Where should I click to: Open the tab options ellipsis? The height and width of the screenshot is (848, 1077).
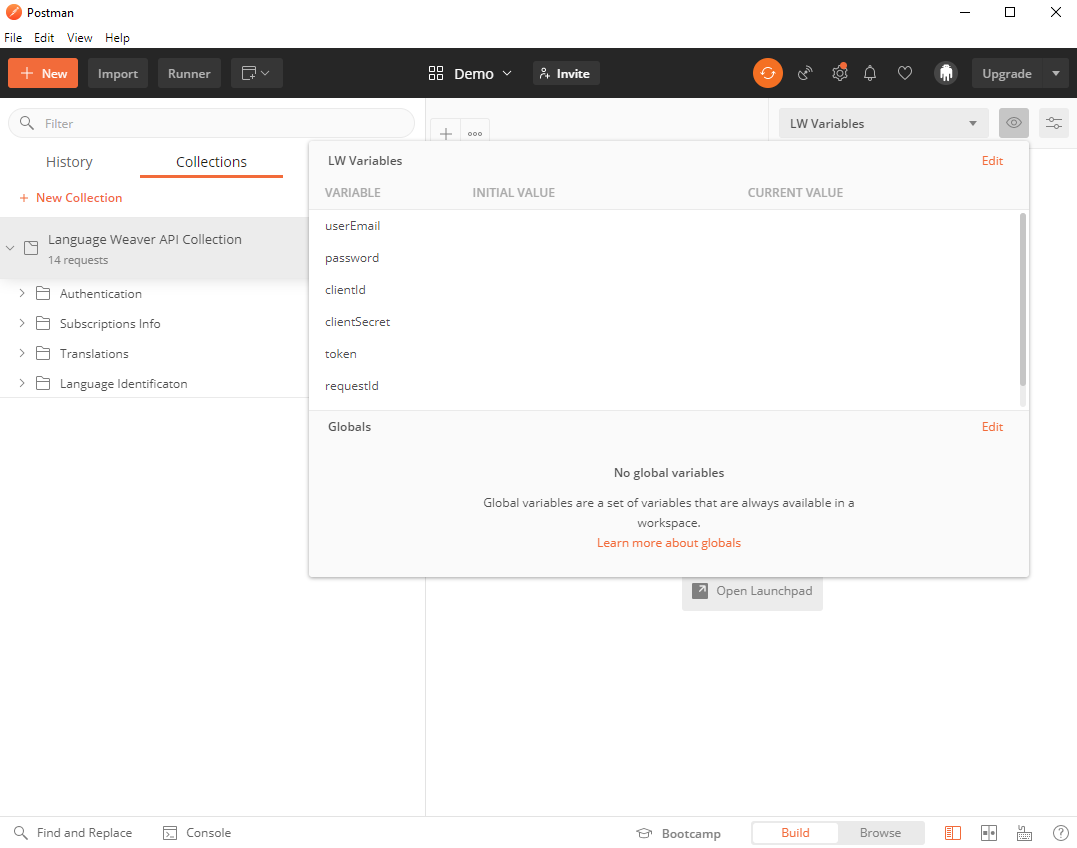coord(475,133)
